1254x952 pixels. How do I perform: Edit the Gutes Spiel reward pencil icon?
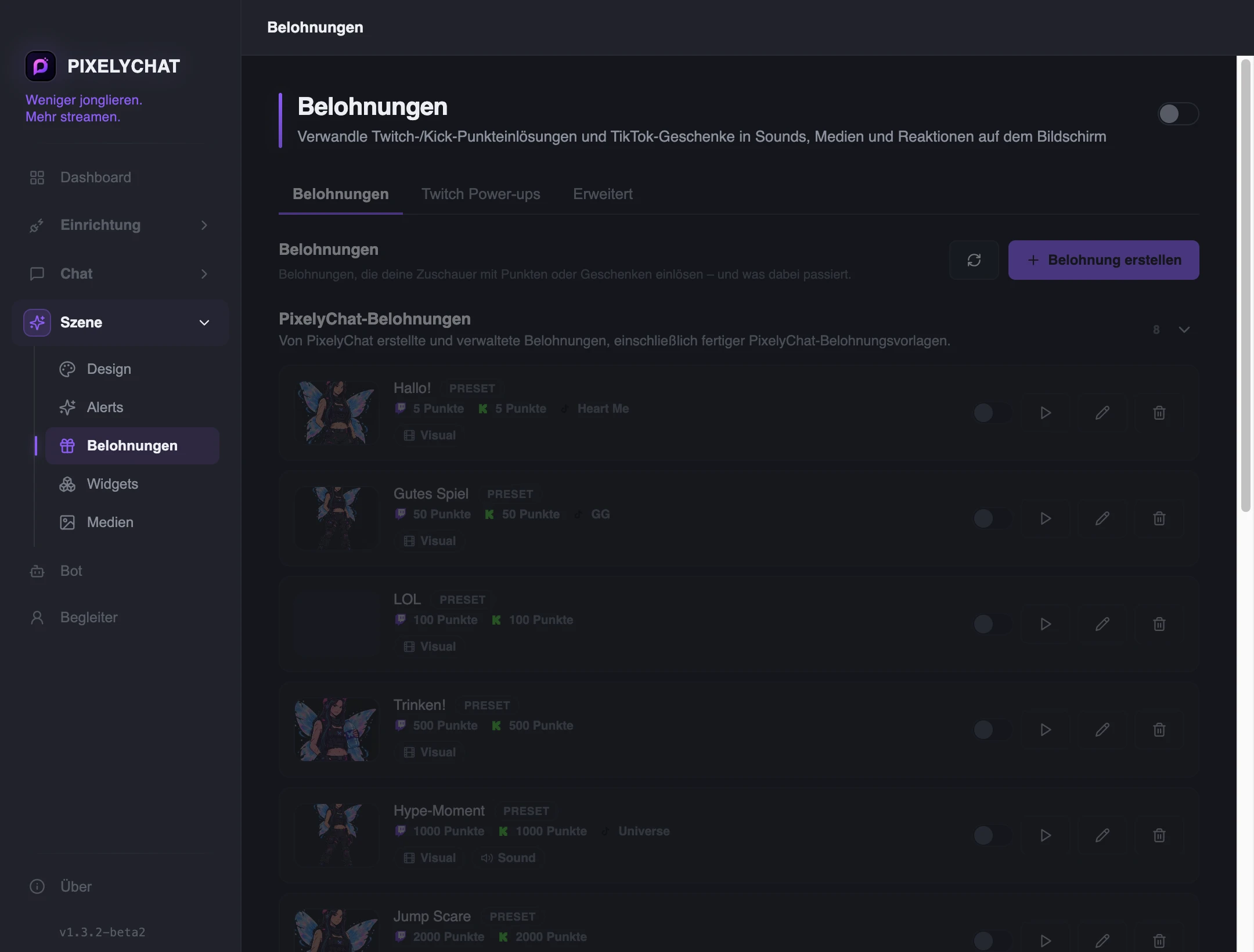[1102, 518]
